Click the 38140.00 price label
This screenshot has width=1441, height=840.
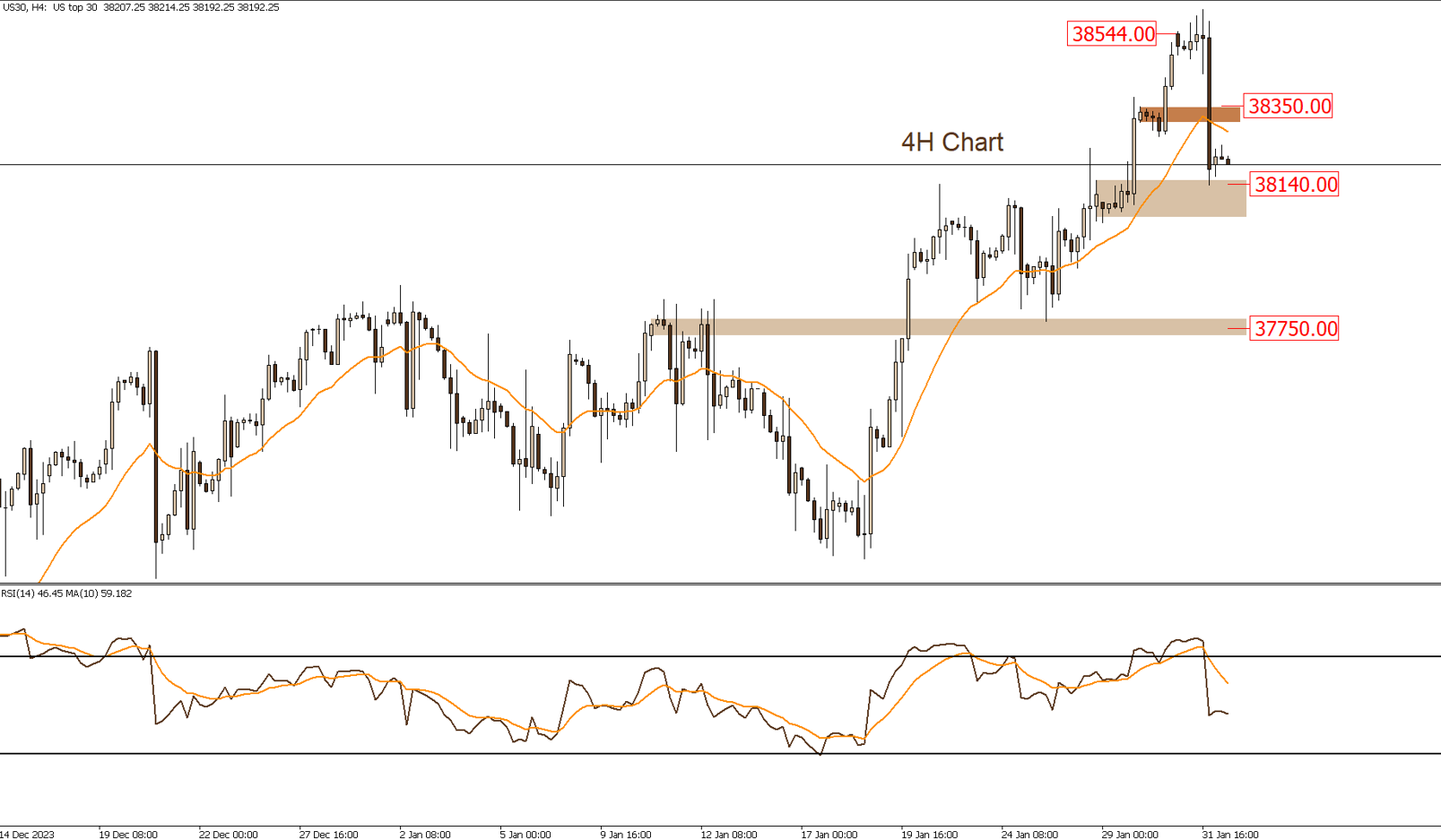[x=1295, y=185]
